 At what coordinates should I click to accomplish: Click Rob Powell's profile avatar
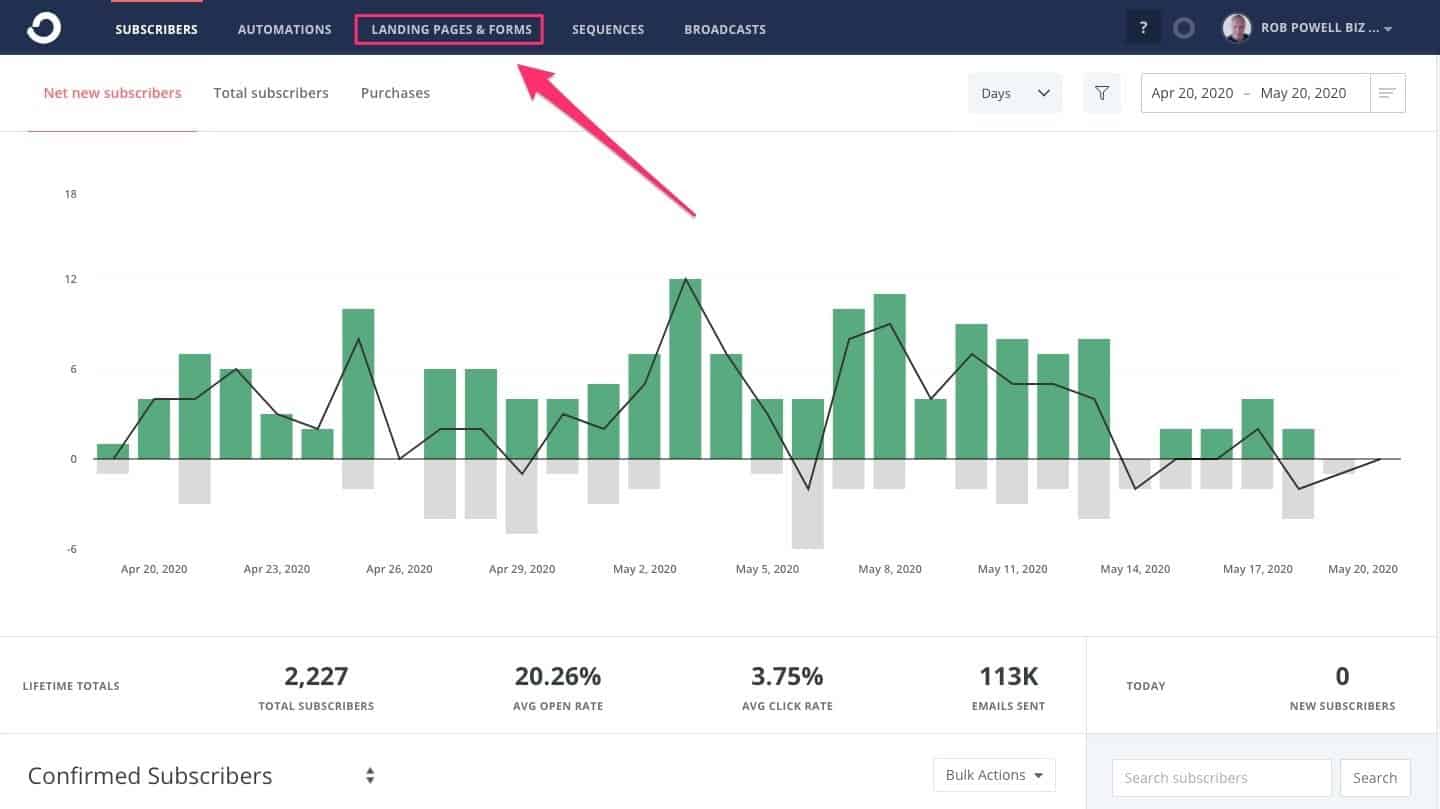coord(1237,27)
